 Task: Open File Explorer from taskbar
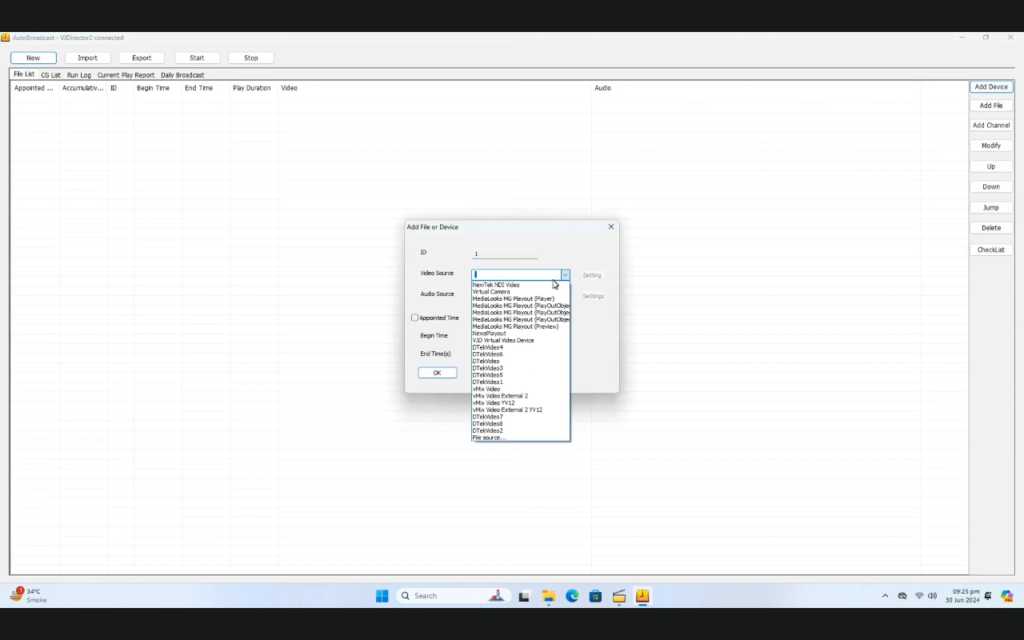pos(549,596)
